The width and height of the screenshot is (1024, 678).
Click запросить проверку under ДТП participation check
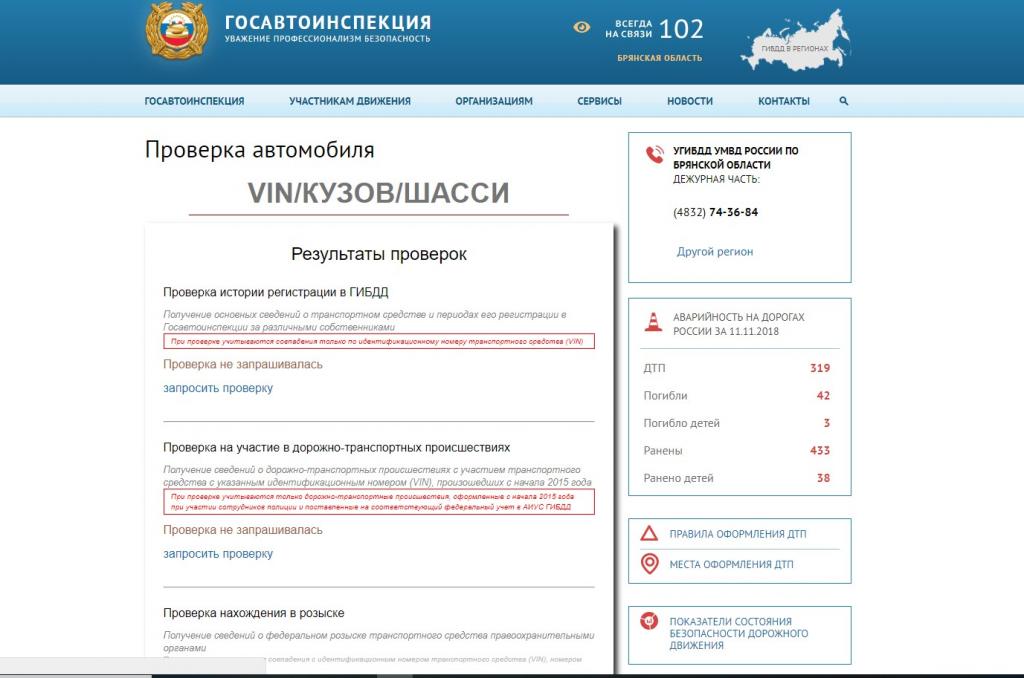click(x=218, y=554)
